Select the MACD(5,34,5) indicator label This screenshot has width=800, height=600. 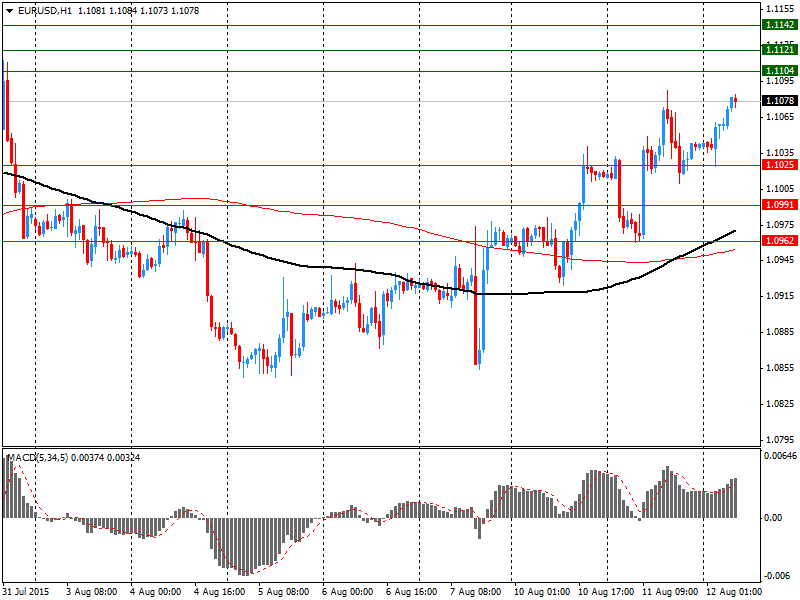(x=38, y=458)
